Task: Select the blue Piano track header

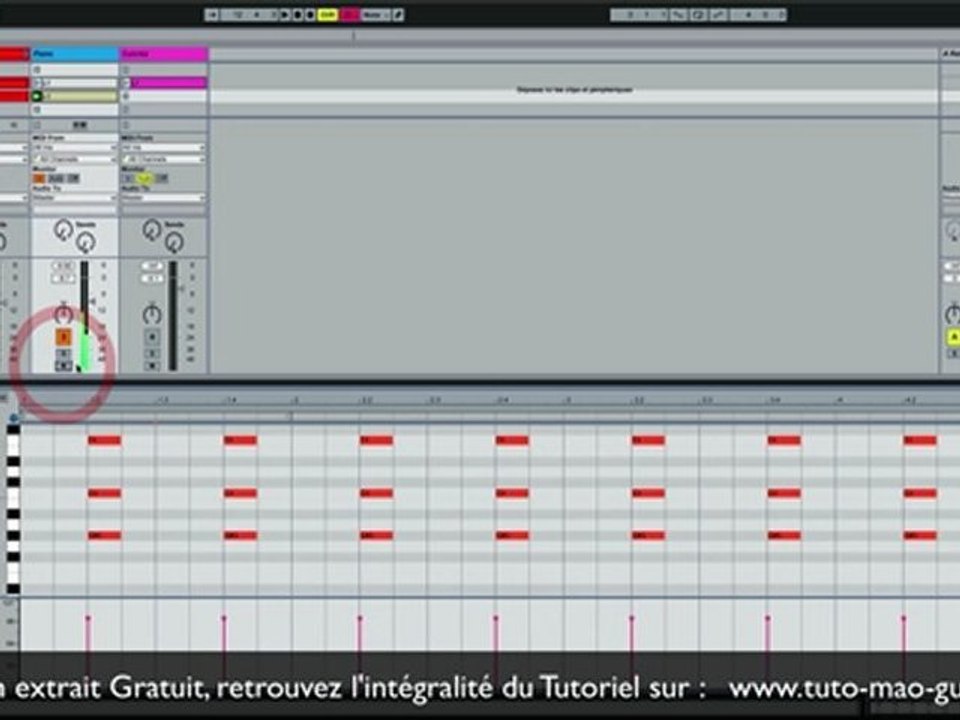Action: (74, 54)
